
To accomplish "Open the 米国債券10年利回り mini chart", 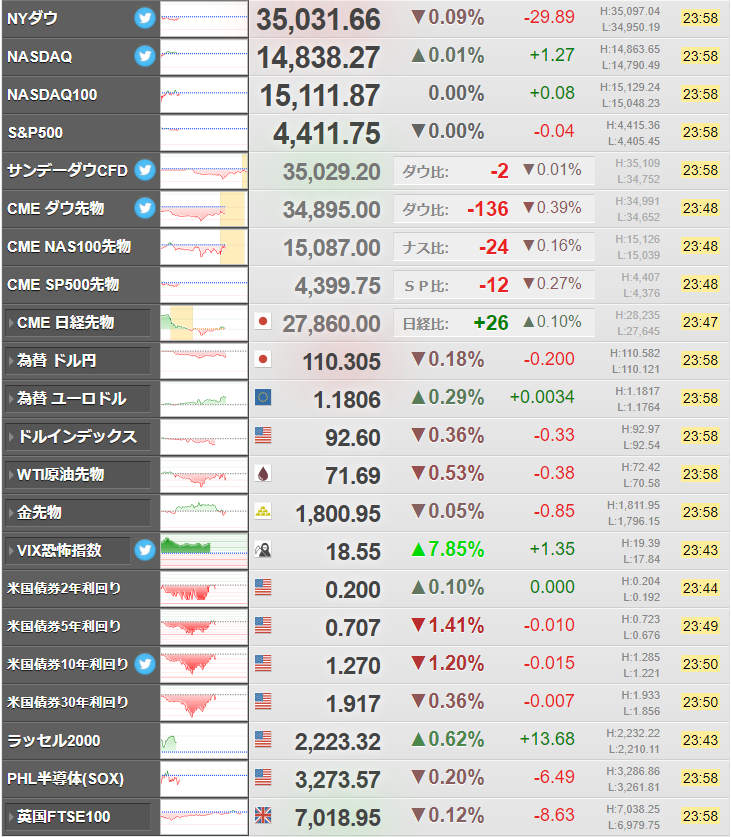I will [x=204, y=665].
